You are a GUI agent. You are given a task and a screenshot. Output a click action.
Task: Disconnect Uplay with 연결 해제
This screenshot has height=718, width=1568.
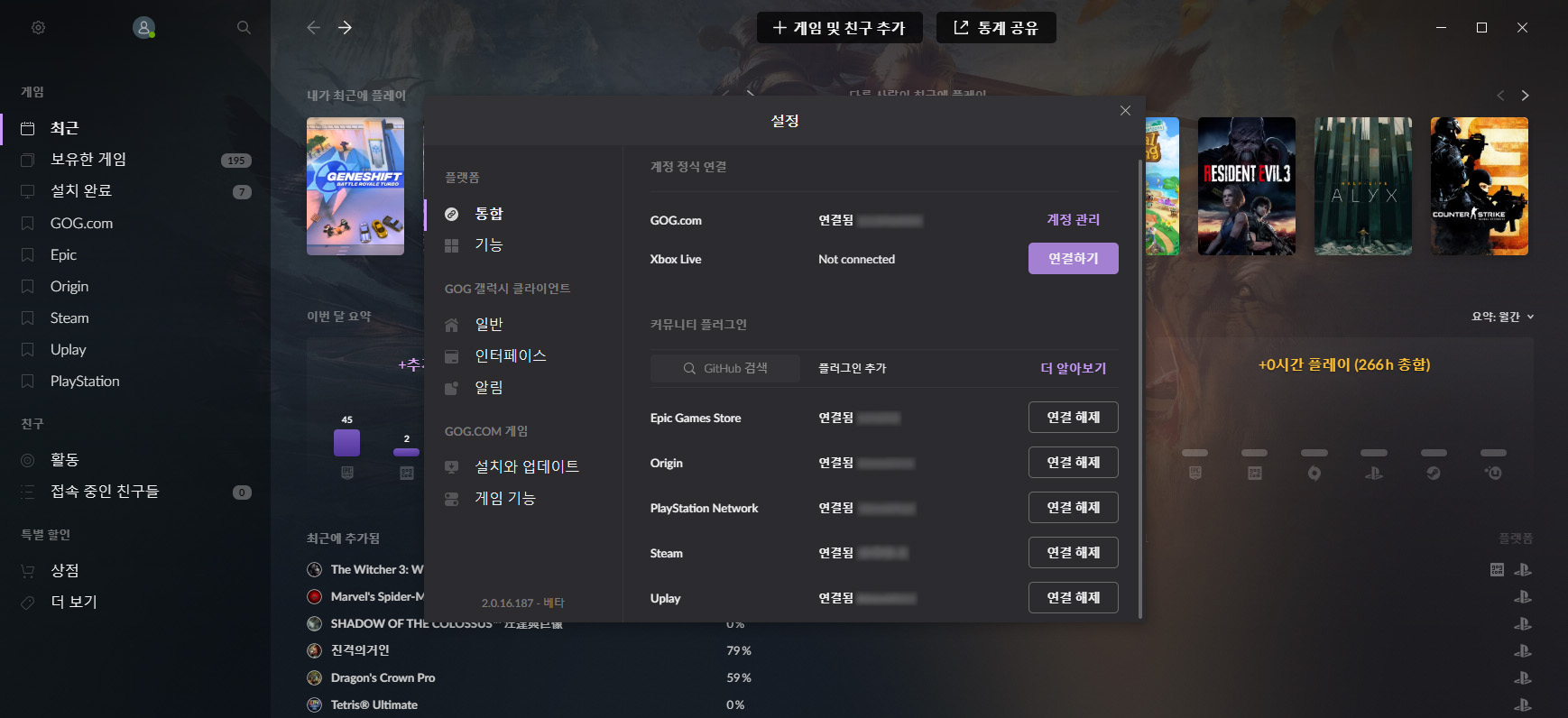pyautogui.click(x=1074, y=598)
